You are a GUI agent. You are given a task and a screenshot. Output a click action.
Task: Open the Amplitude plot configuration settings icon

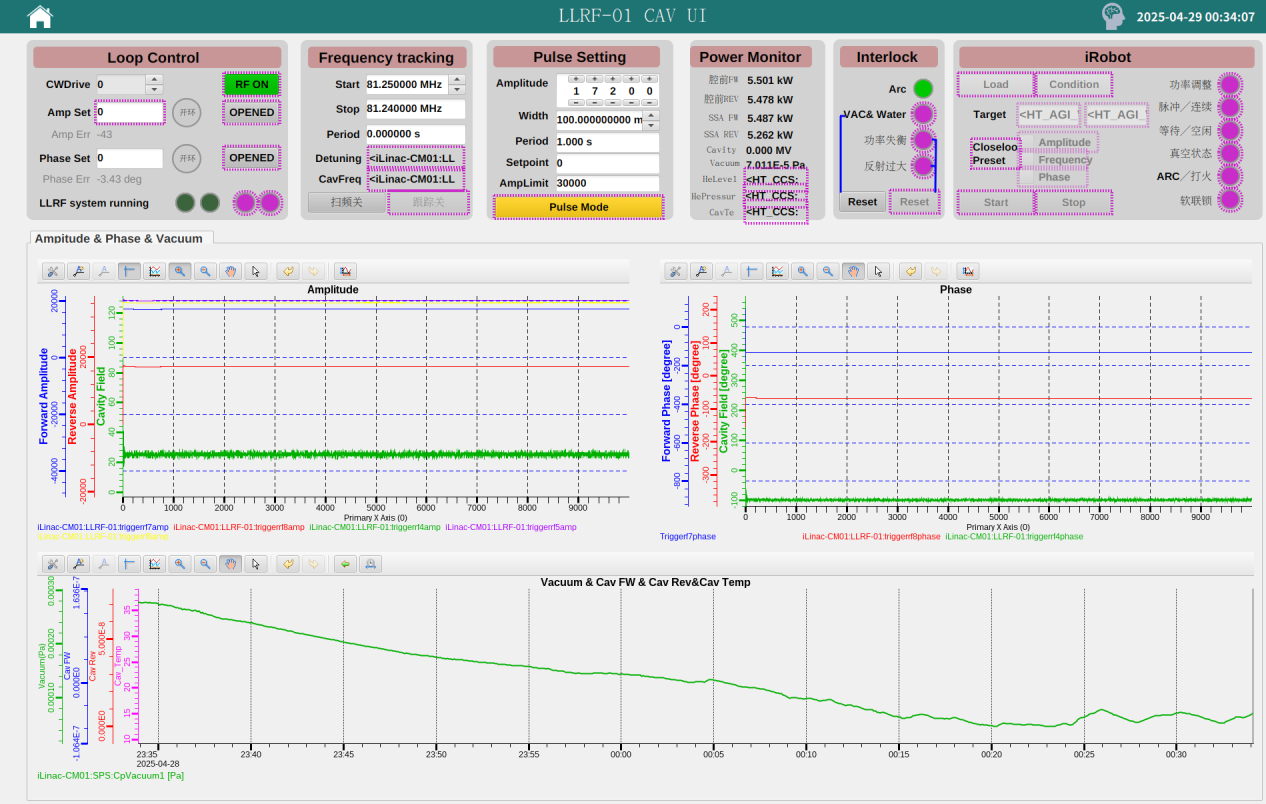coord(53,271)
